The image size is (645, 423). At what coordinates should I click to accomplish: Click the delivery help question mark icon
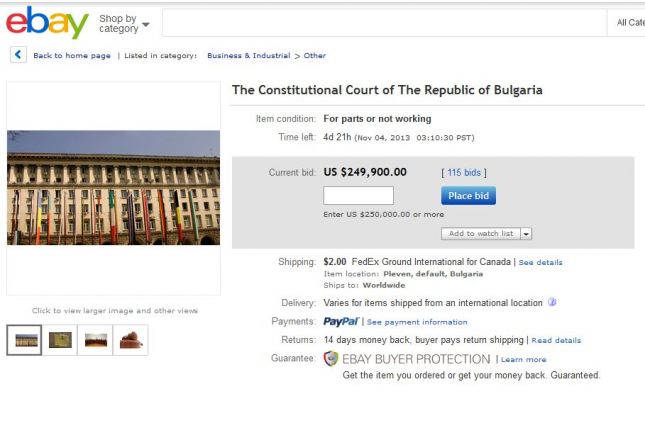click(552, 302)
